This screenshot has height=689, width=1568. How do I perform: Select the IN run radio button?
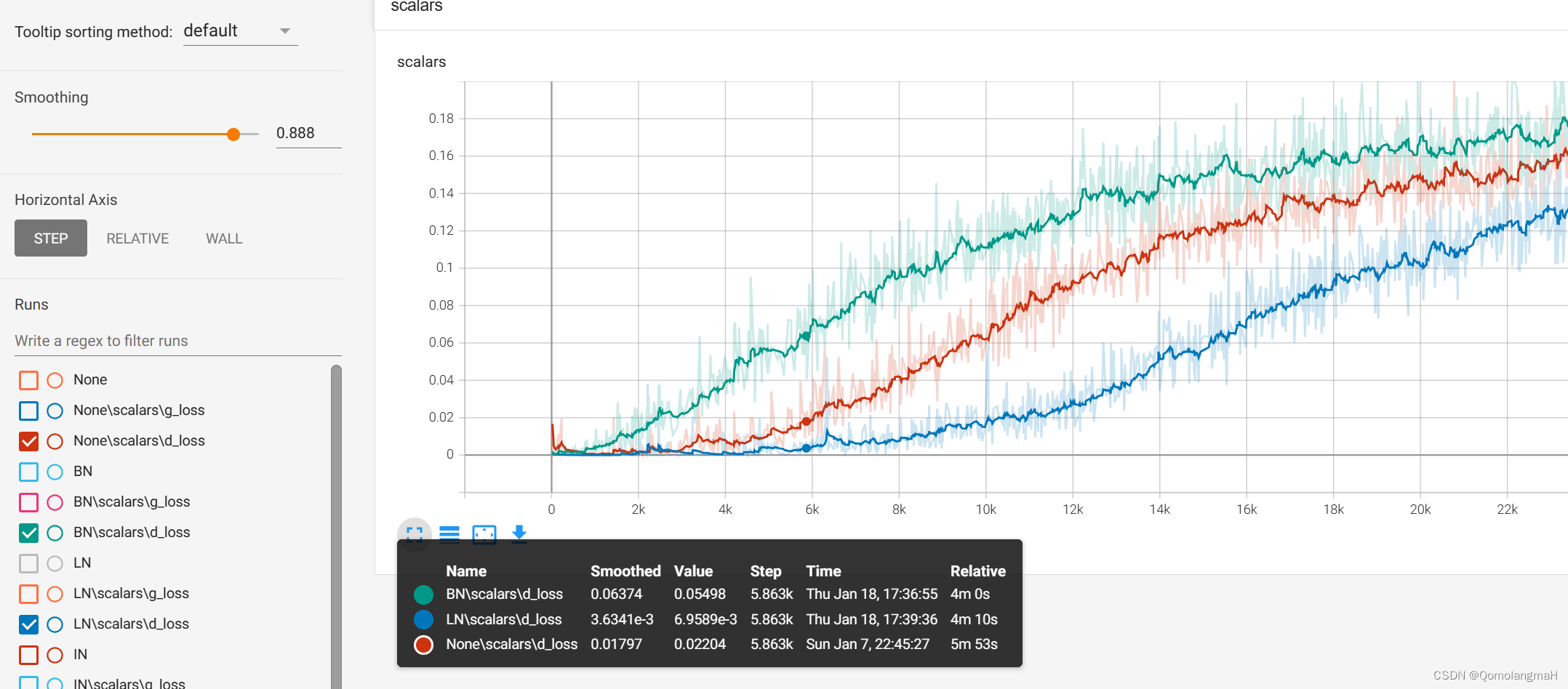55,655
